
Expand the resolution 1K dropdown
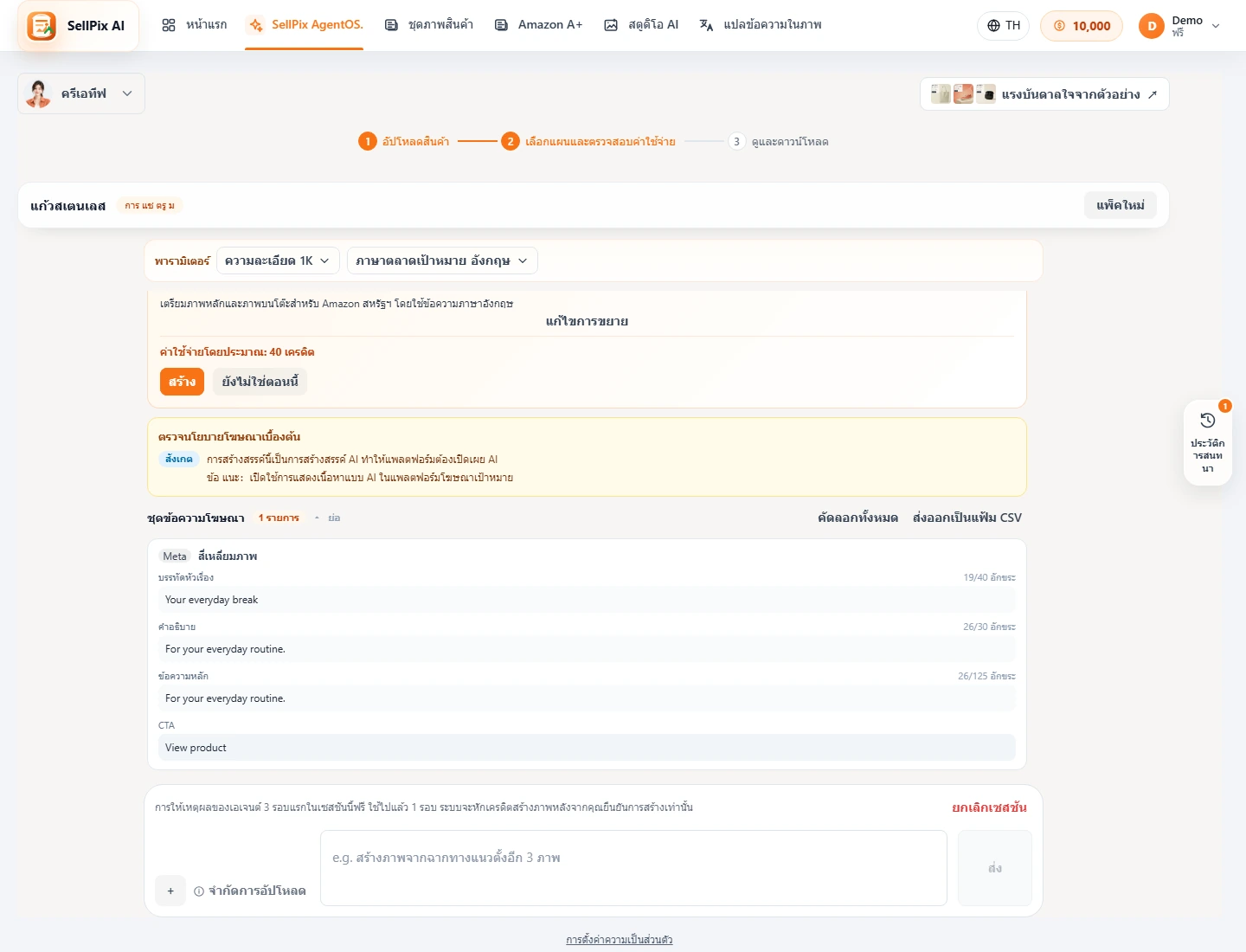278,261
